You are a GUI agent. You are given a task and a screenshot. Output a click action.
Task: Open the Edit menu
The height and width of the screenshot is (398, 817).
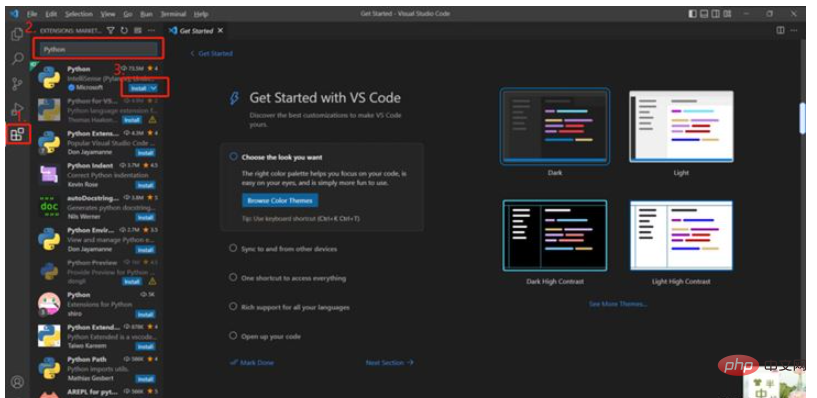click(x=51, y=14)
